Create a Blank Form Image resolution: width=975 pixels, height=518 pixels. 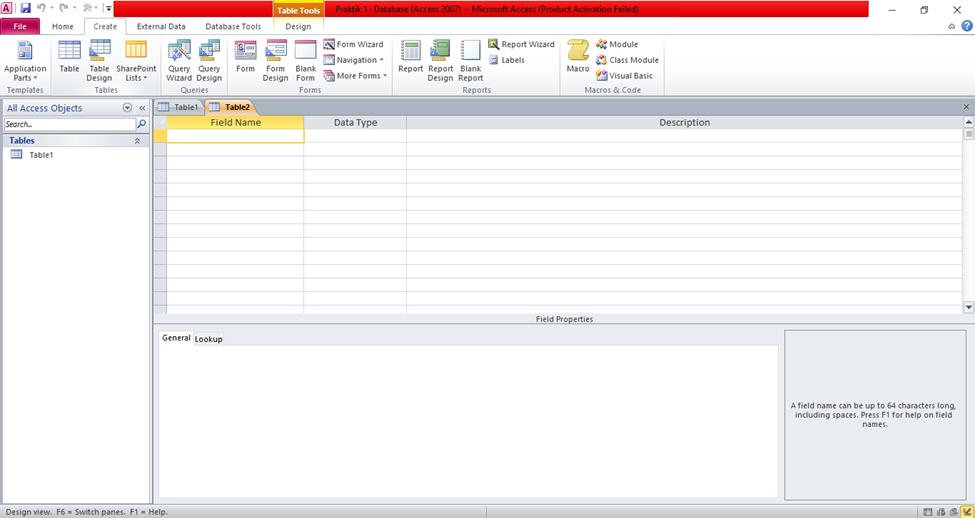pos(305,61)
